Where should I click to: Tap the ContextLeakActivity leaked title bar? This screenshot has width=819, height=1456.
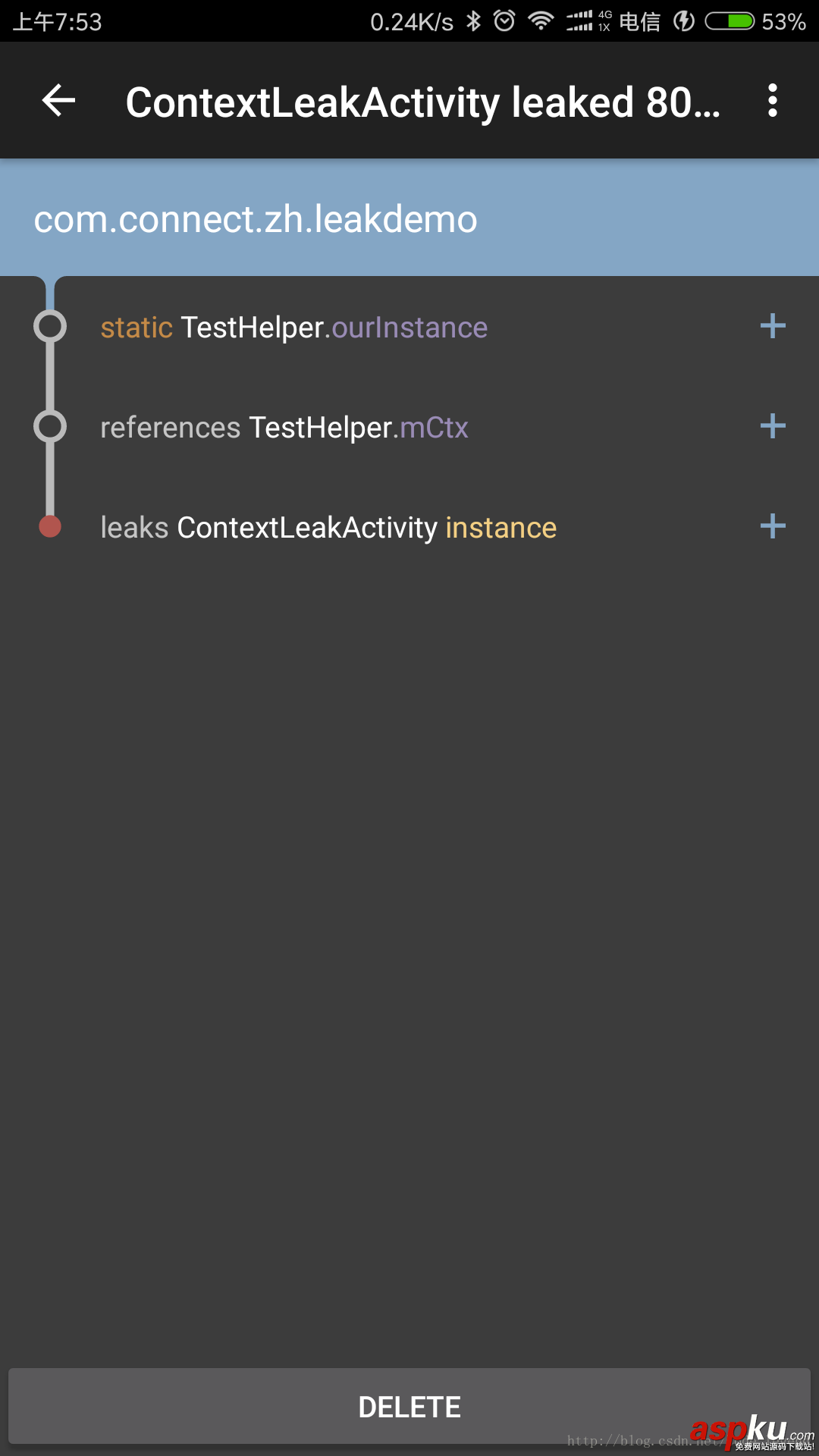pyautogui.click(x=425, y=101)
